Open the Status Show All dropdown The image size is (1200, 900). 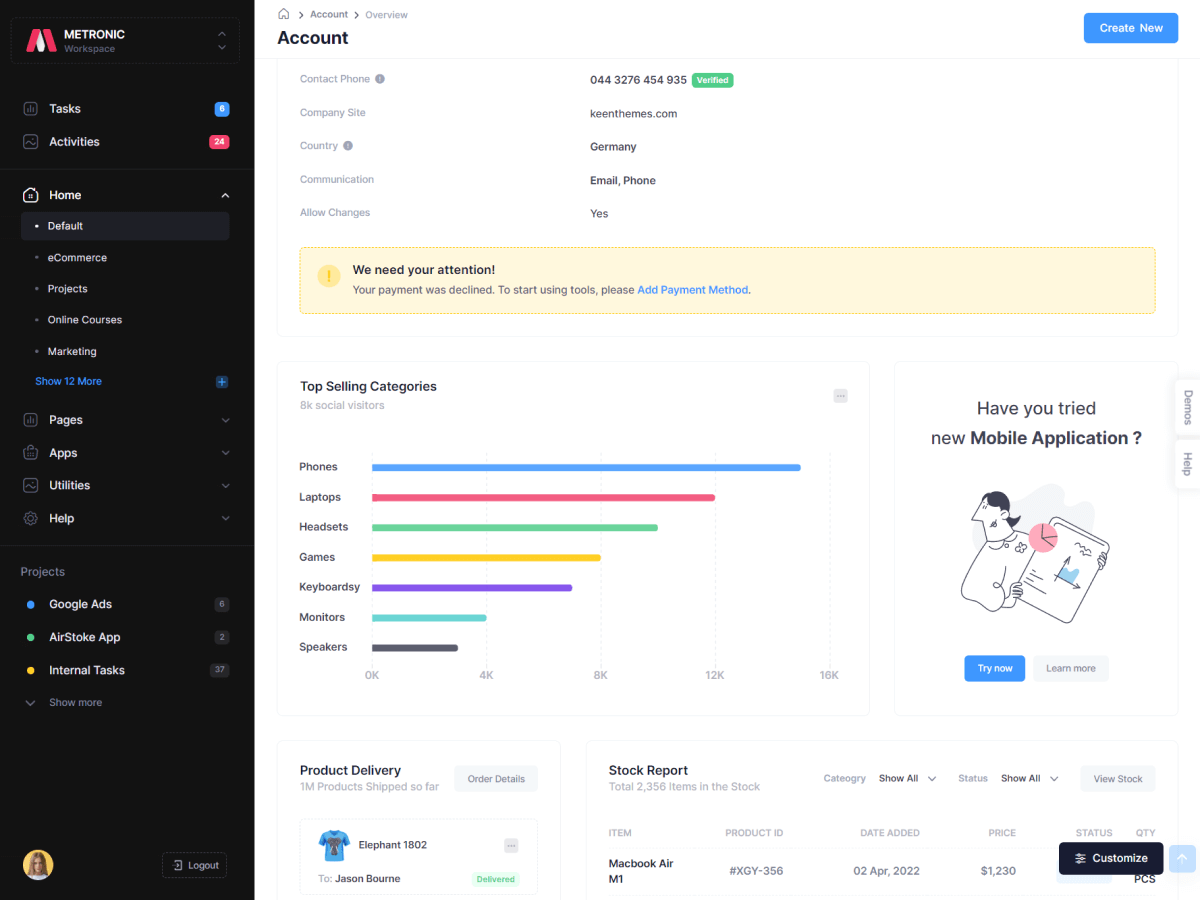(x=1029, y=779)
